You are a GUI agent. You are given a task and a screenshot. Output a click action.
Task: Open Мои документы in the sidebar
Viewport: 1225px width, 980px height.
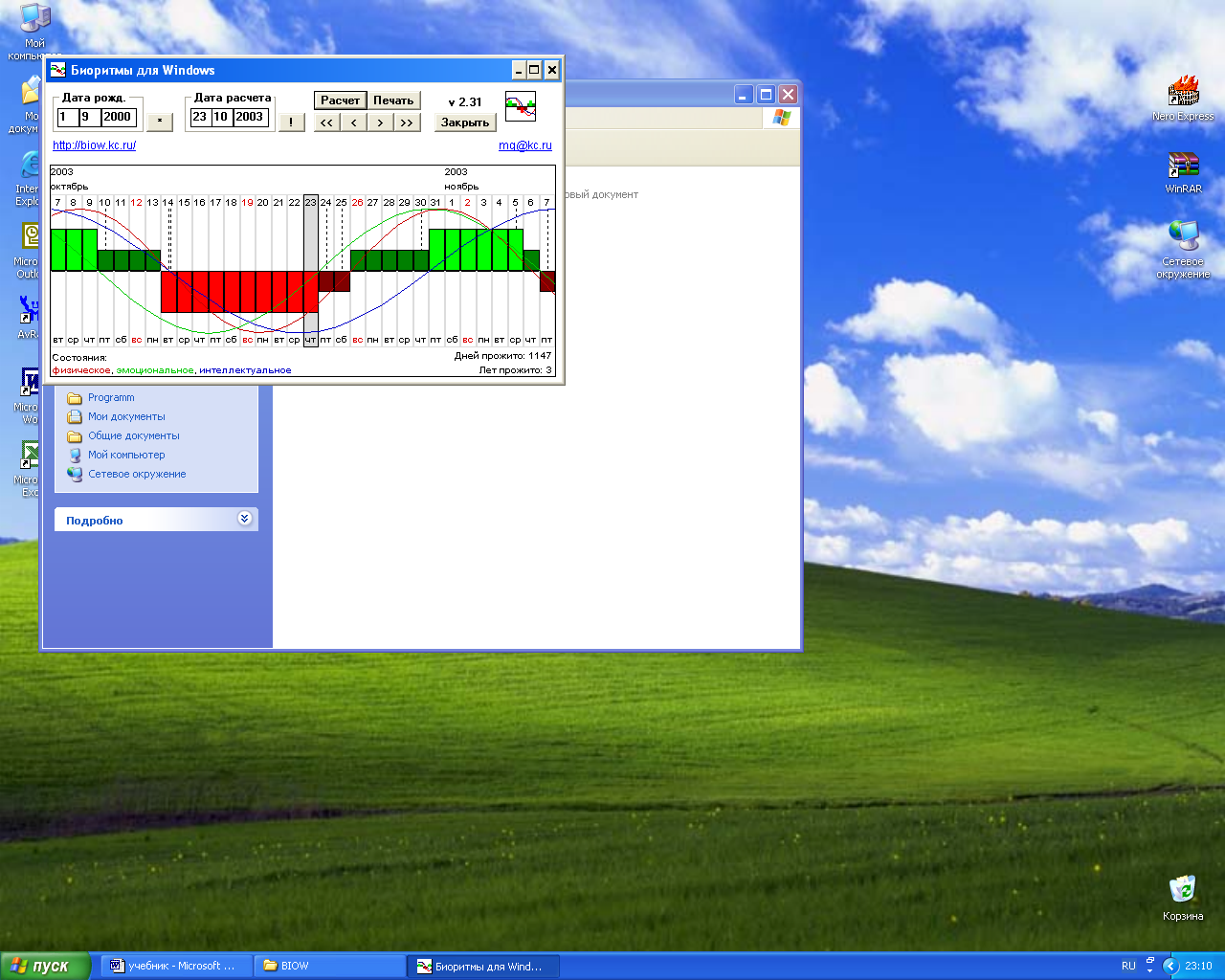(x=116, y=416)
